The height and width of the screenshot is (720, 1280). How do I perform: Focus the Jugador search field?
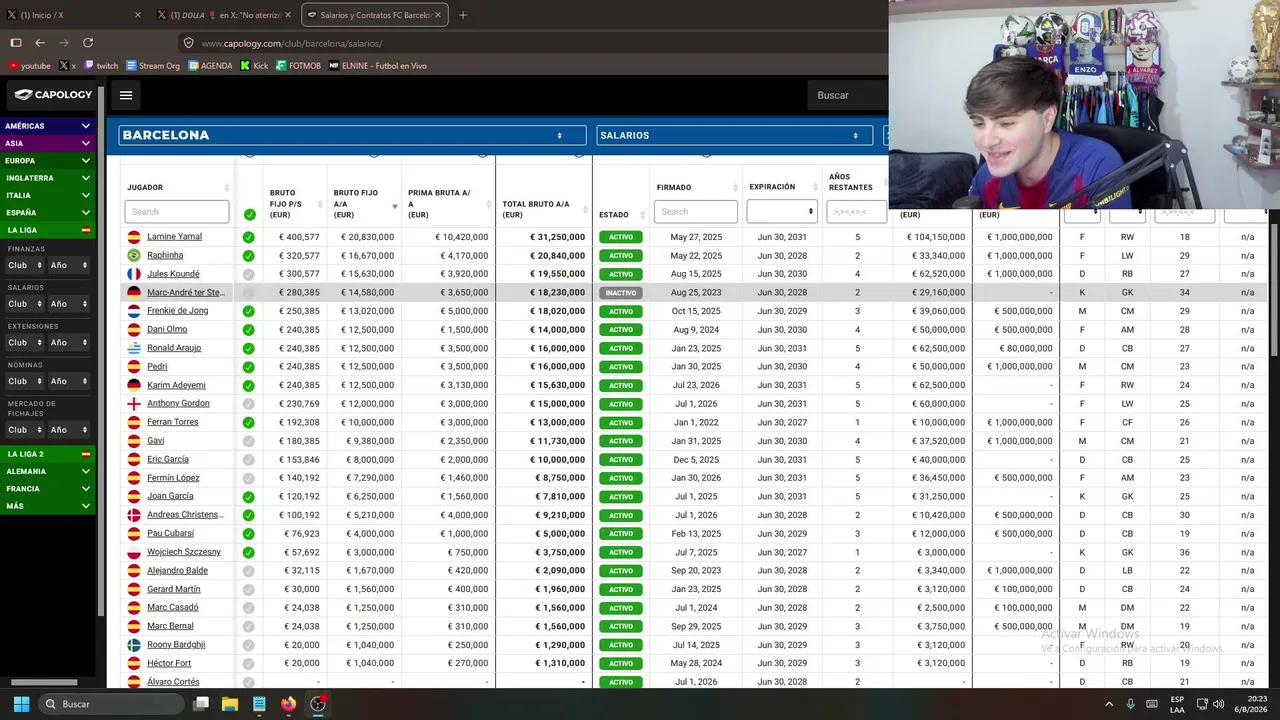pos(177,212)
